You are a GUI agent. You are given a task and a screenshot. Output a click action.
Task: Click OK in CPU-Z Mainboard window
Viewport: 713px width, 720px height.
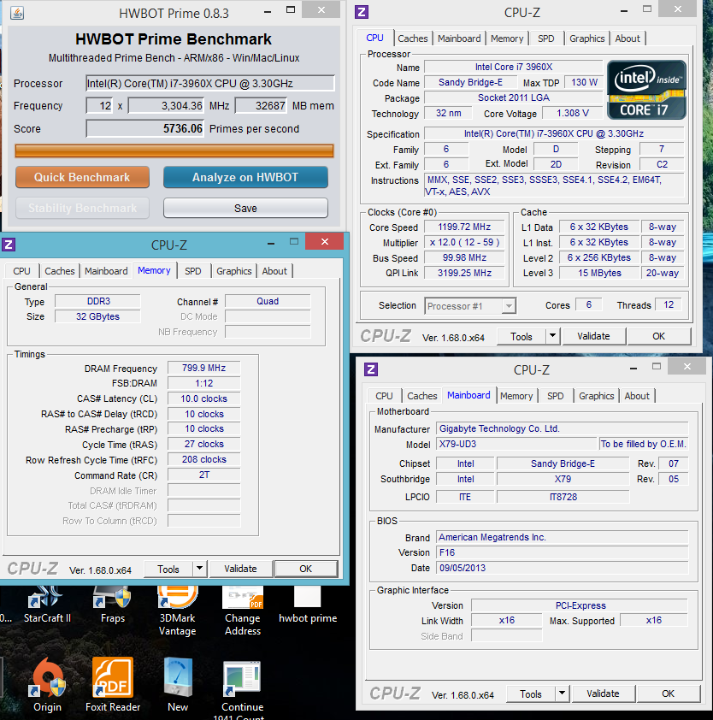[668, 693]
